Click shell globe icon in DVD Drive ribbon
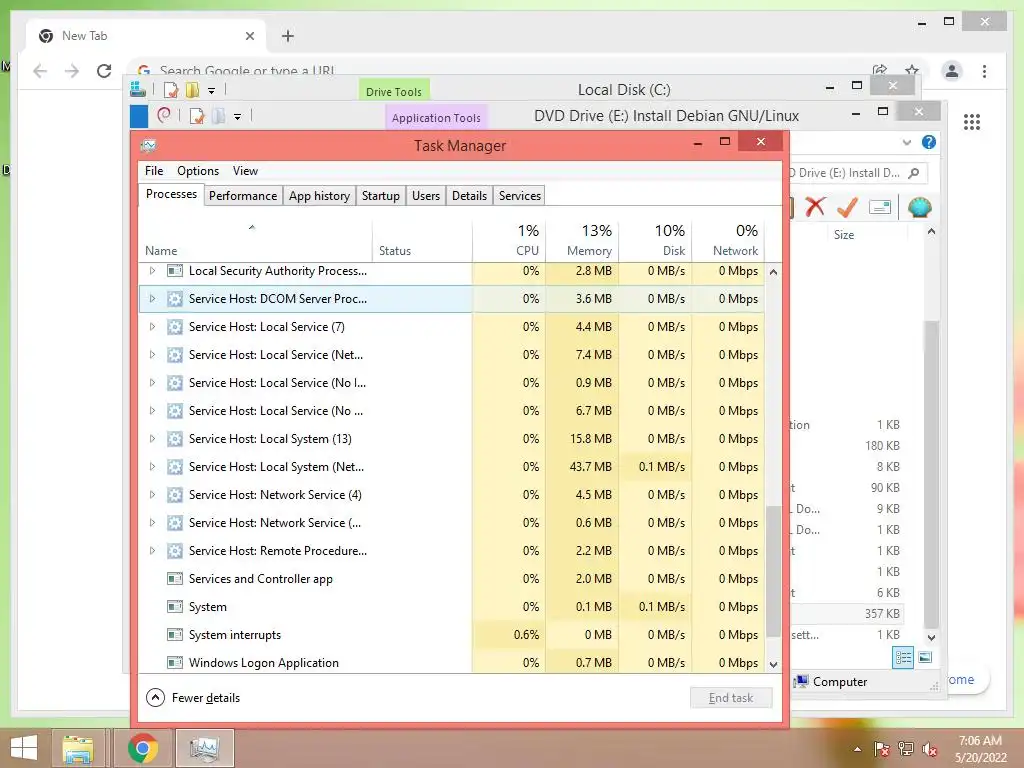Image resolution: width=1024 pixels, height=768 pixels. point(919,207)
